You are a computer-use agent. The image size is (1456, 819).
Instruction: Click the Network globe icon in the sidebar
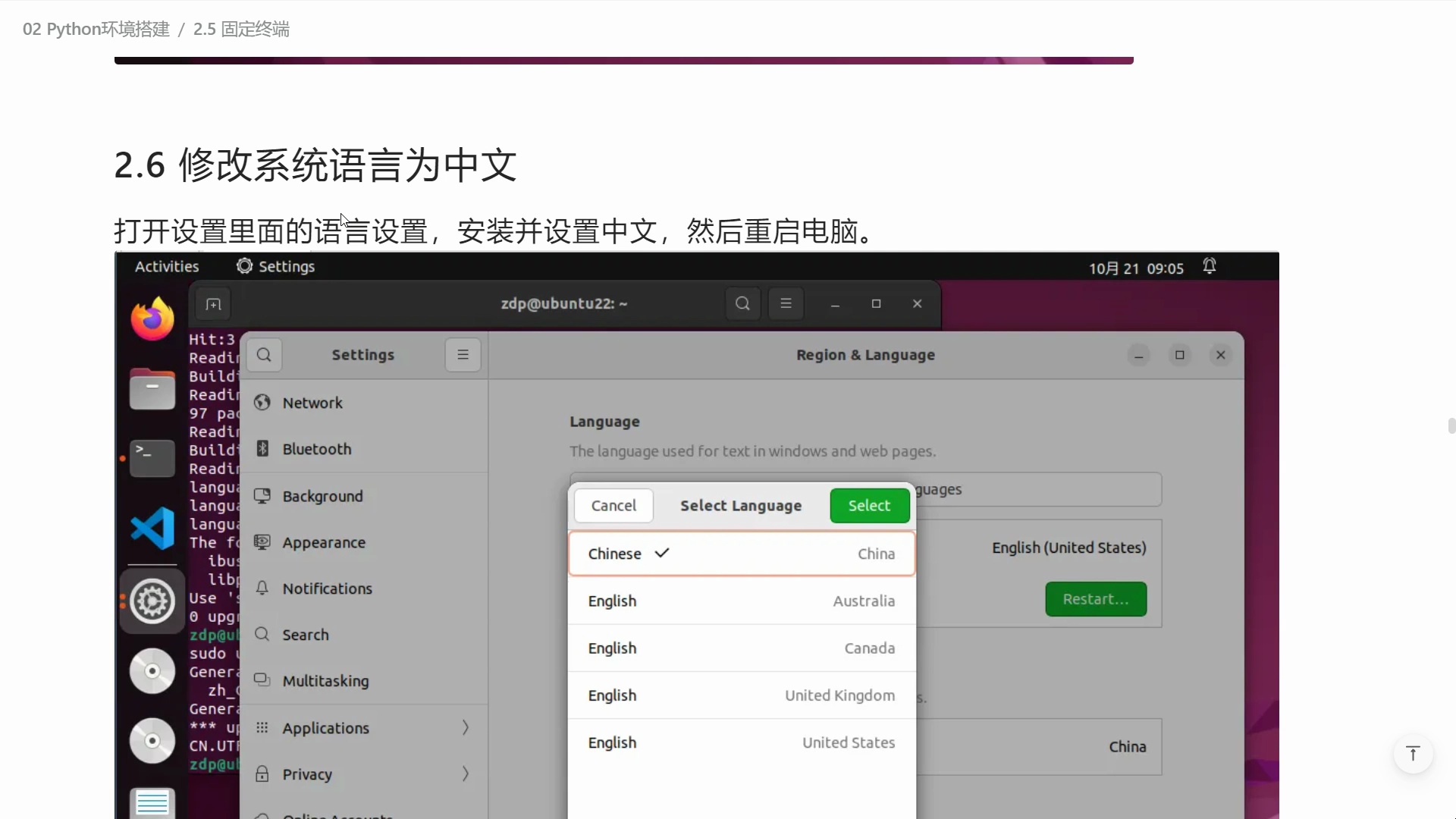(x=262, y=403)
